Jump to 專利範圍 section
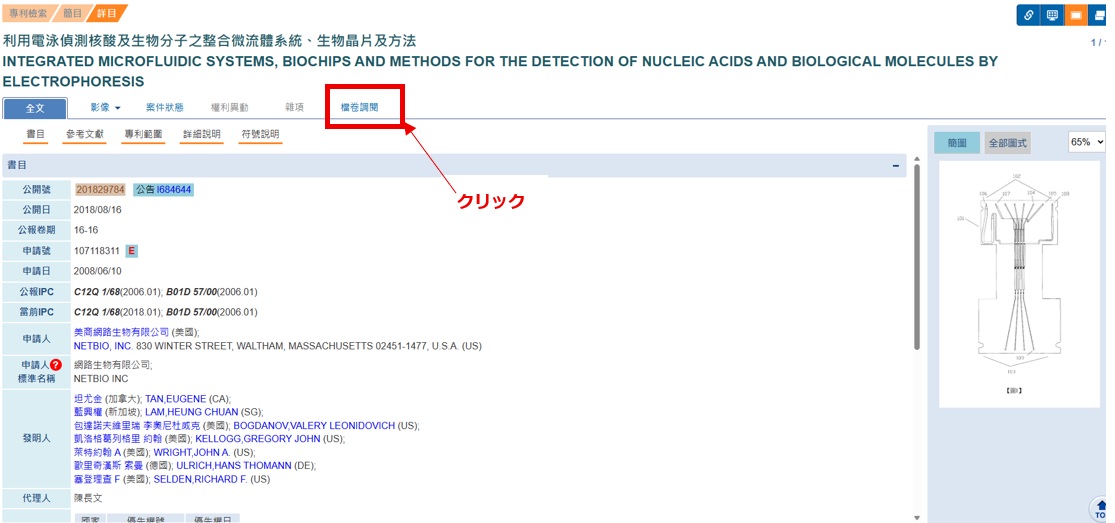1115x523 pixels. pos(144,134)
